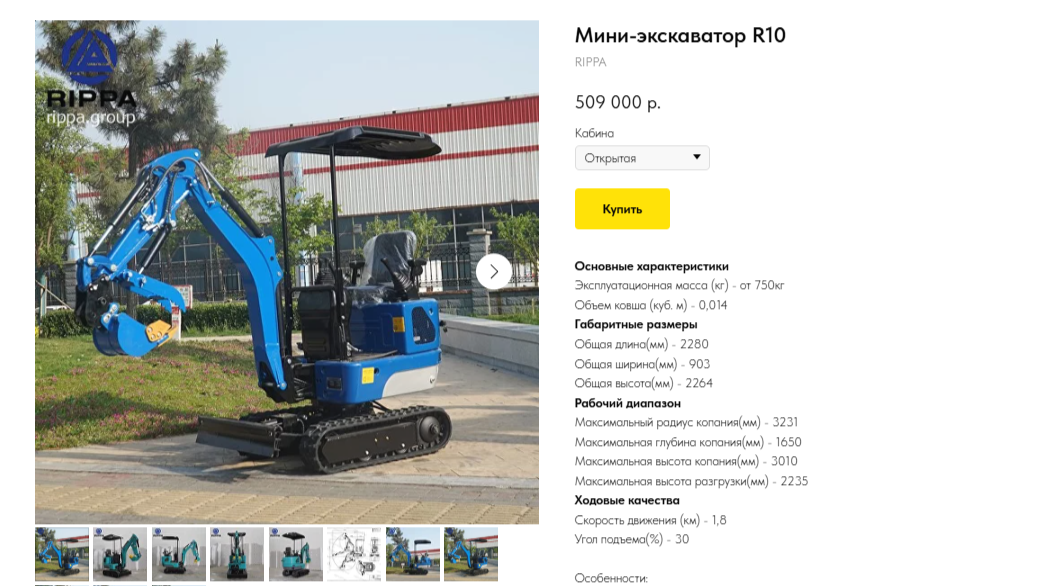Open the Кабина dropdown arrow
Image resolution: width=1039 pixels, height=586 pixels.
click(696, 157)
